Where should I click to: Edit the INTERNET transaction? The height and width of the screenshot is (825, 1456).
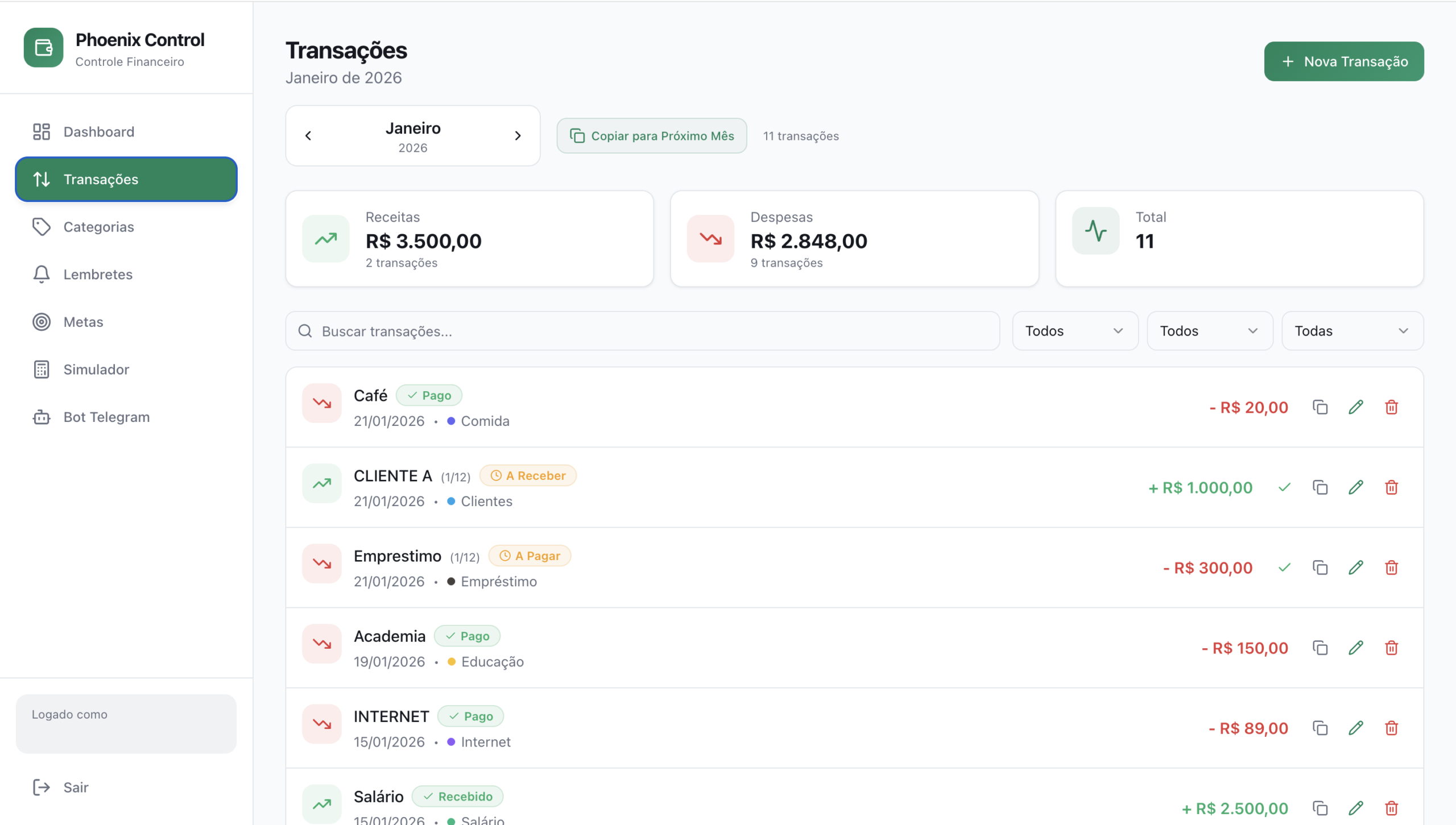[1356, 728]
